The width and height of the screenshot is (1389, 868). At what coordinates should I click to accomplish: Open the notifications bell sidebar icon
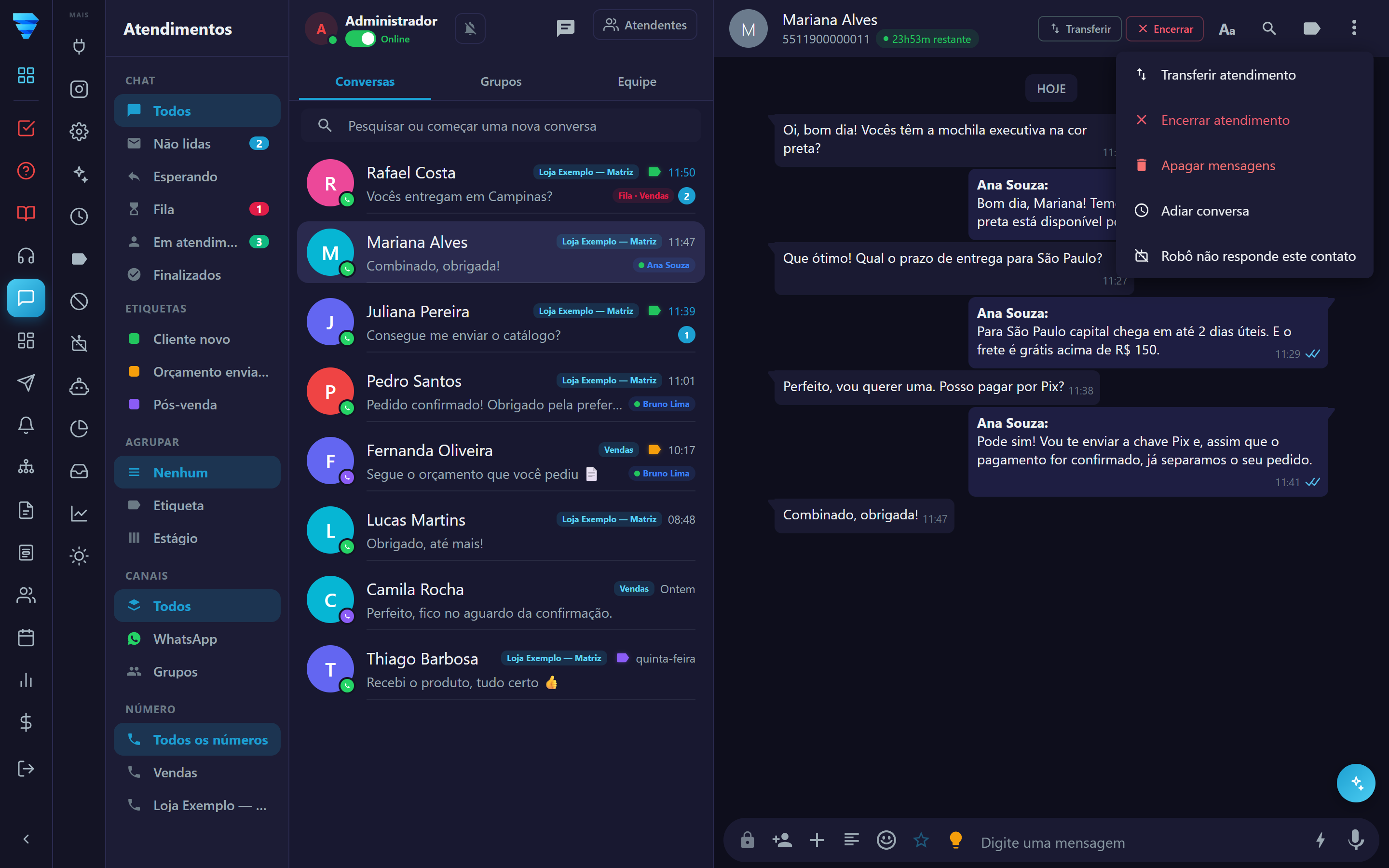[x=26, y=425]
